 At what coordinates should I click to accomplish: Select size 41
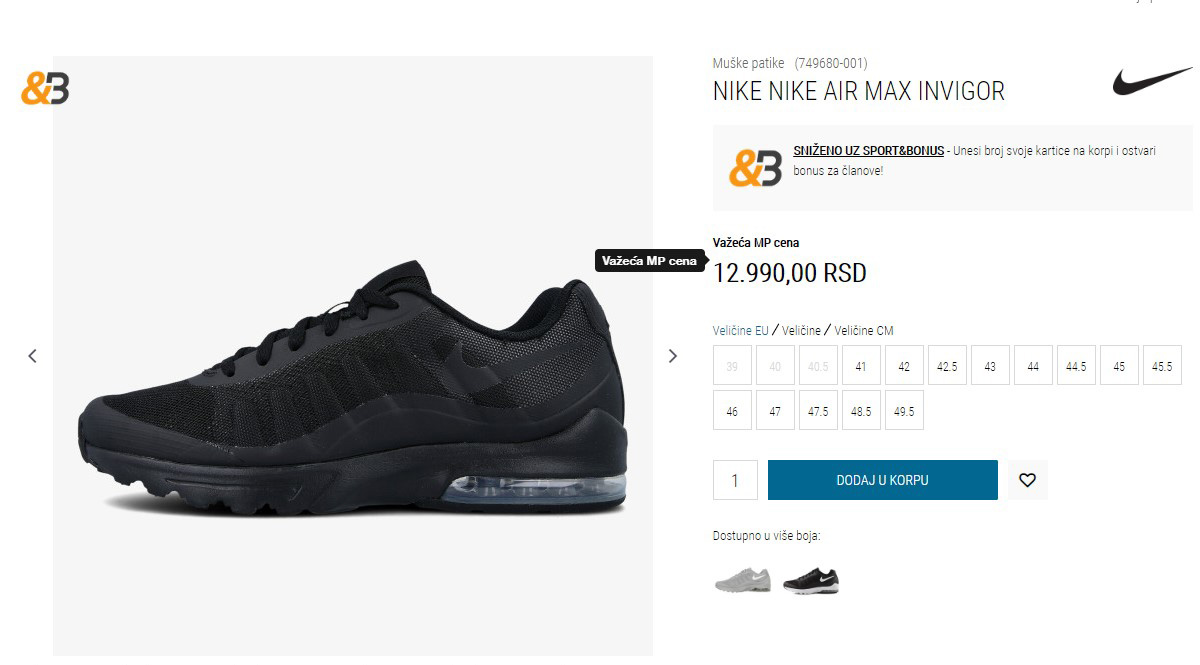pos(861,366)
